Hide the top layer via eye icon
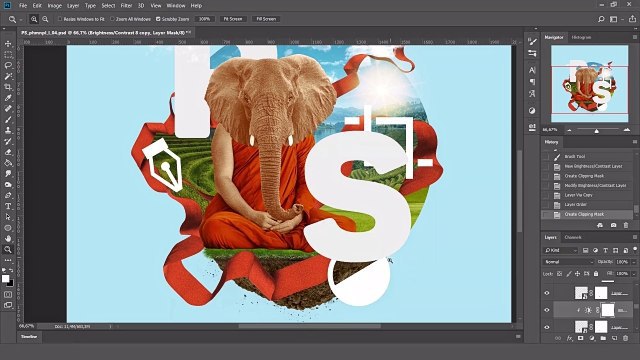 click(x=547, y=293)
